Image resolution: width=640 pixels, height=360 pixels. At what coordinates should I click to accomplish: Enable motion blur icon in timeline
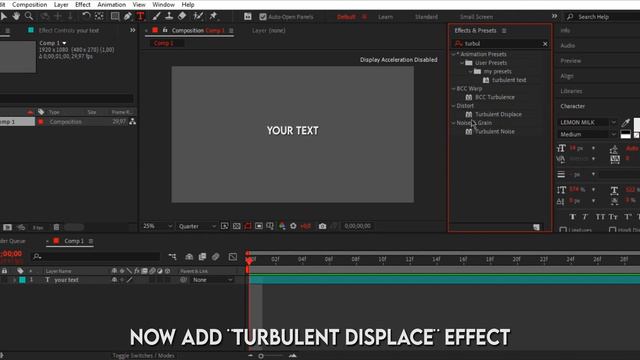click(x=216, y=256)
